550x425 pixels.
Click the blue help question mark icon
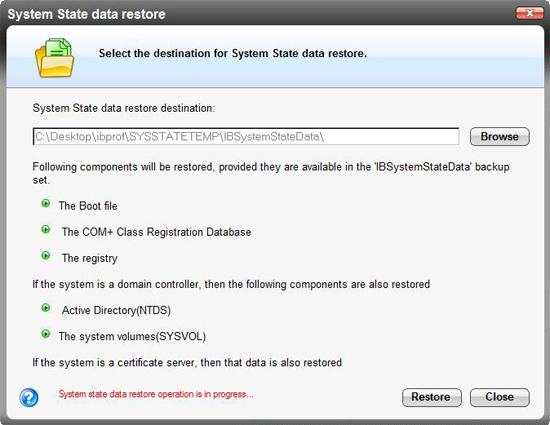pyautogui.click(x=29, y=397)
